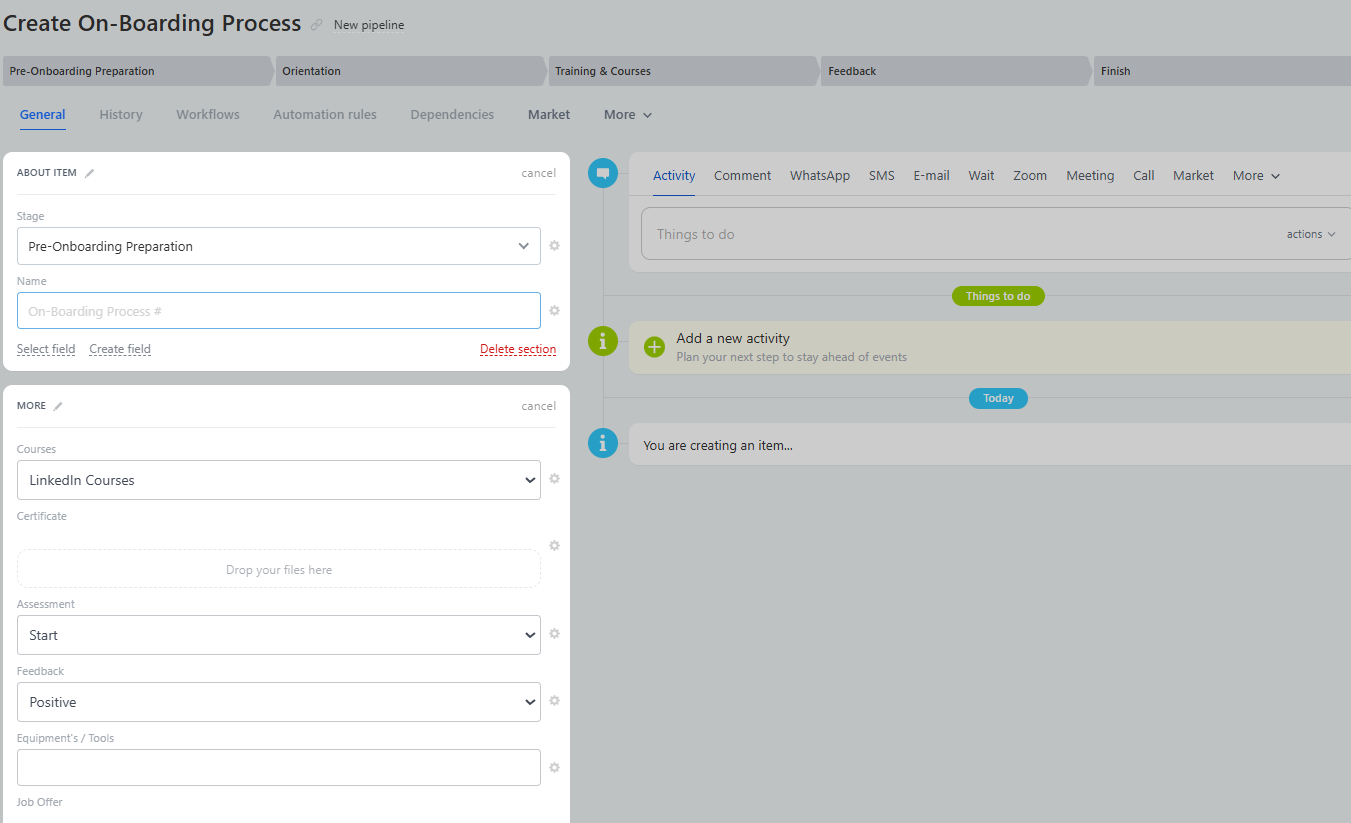Open gear settings for the Name field
Image resolution: width=1351 pixels, height=823 pixels.
tap(554, 311)
